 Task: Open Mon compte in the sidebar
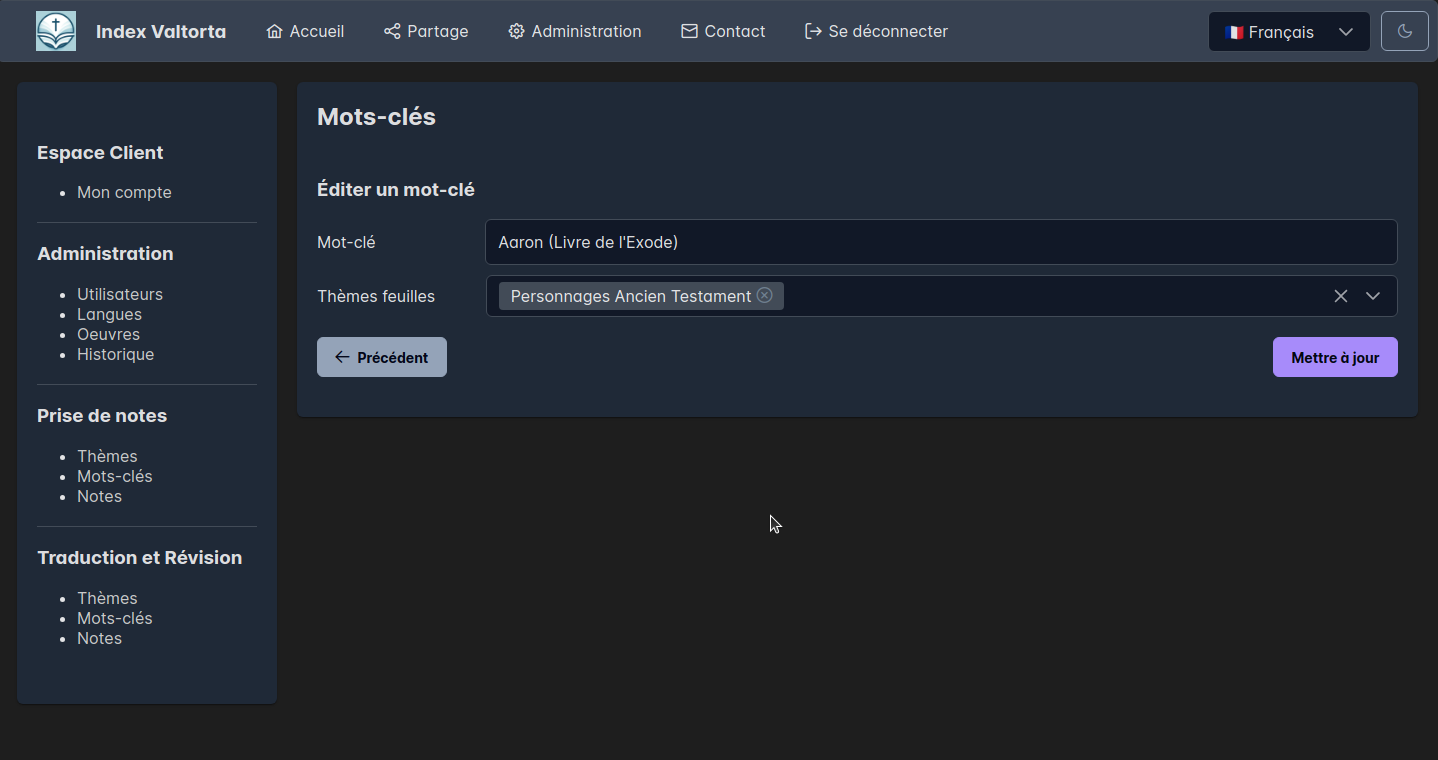[124, 192]
